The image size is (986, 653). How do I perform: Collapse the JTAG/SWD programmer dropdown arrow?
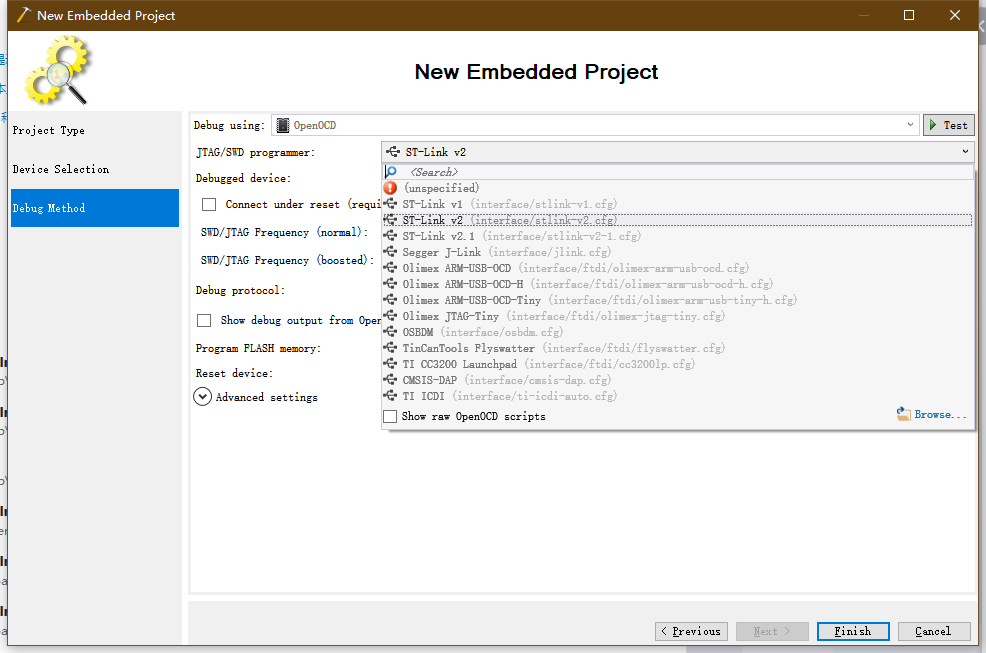965,152
